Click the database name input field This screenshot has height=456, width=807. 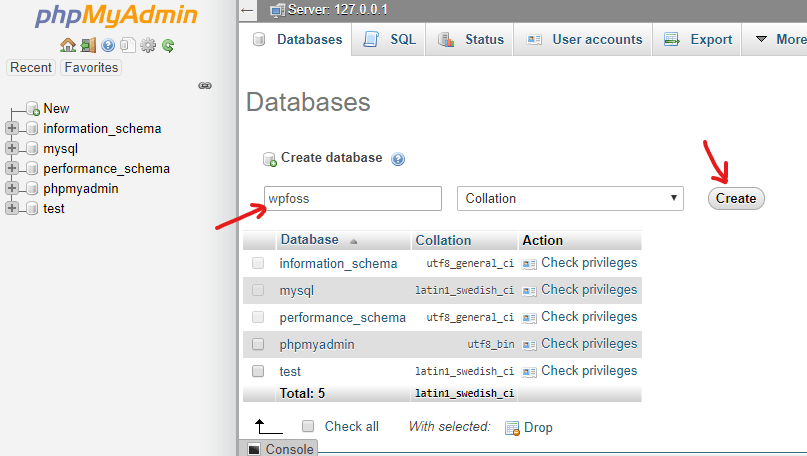point(353,199)
